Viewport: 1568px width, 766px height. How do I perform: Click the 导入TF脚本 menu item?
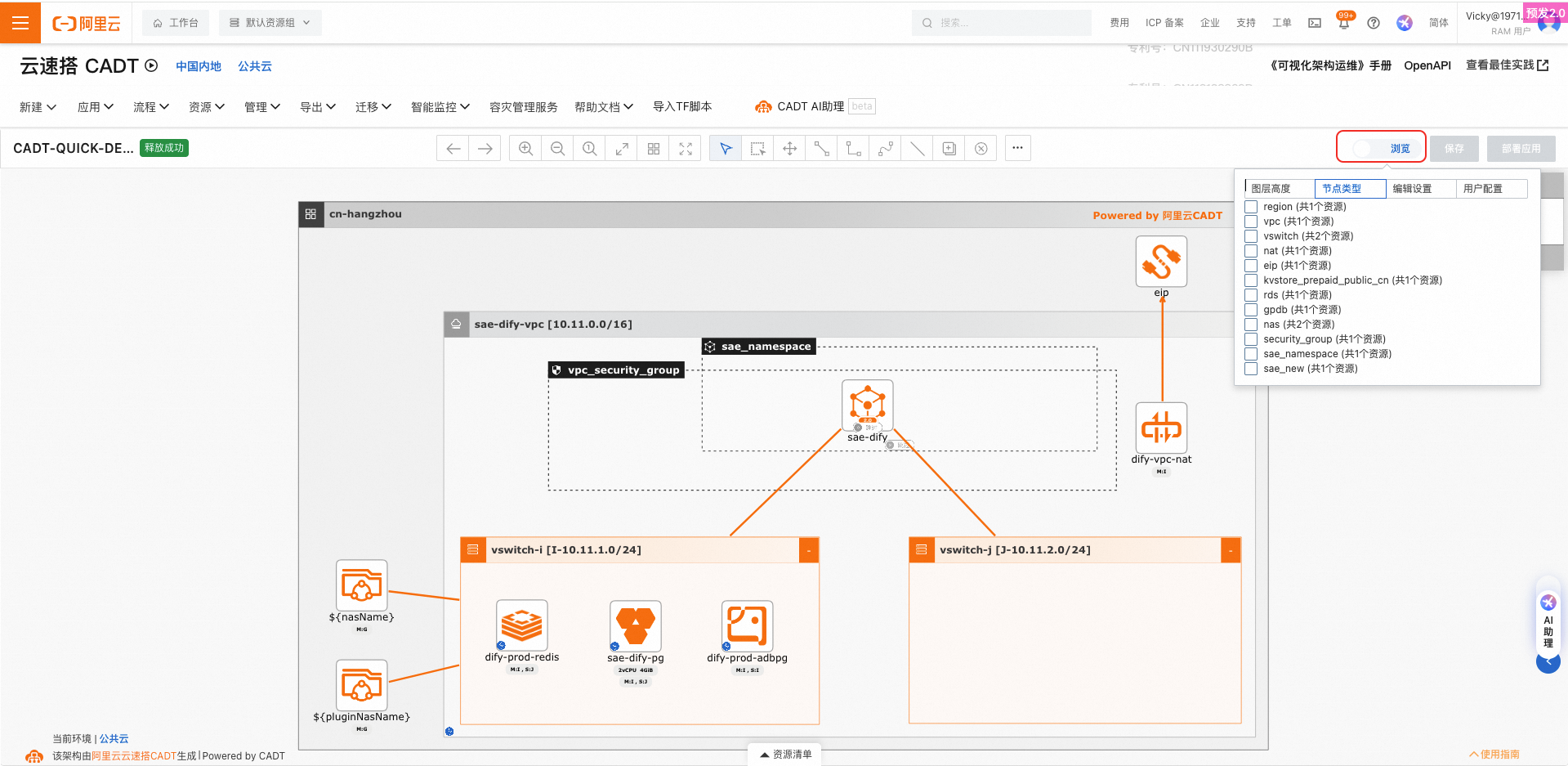point(682,106)
